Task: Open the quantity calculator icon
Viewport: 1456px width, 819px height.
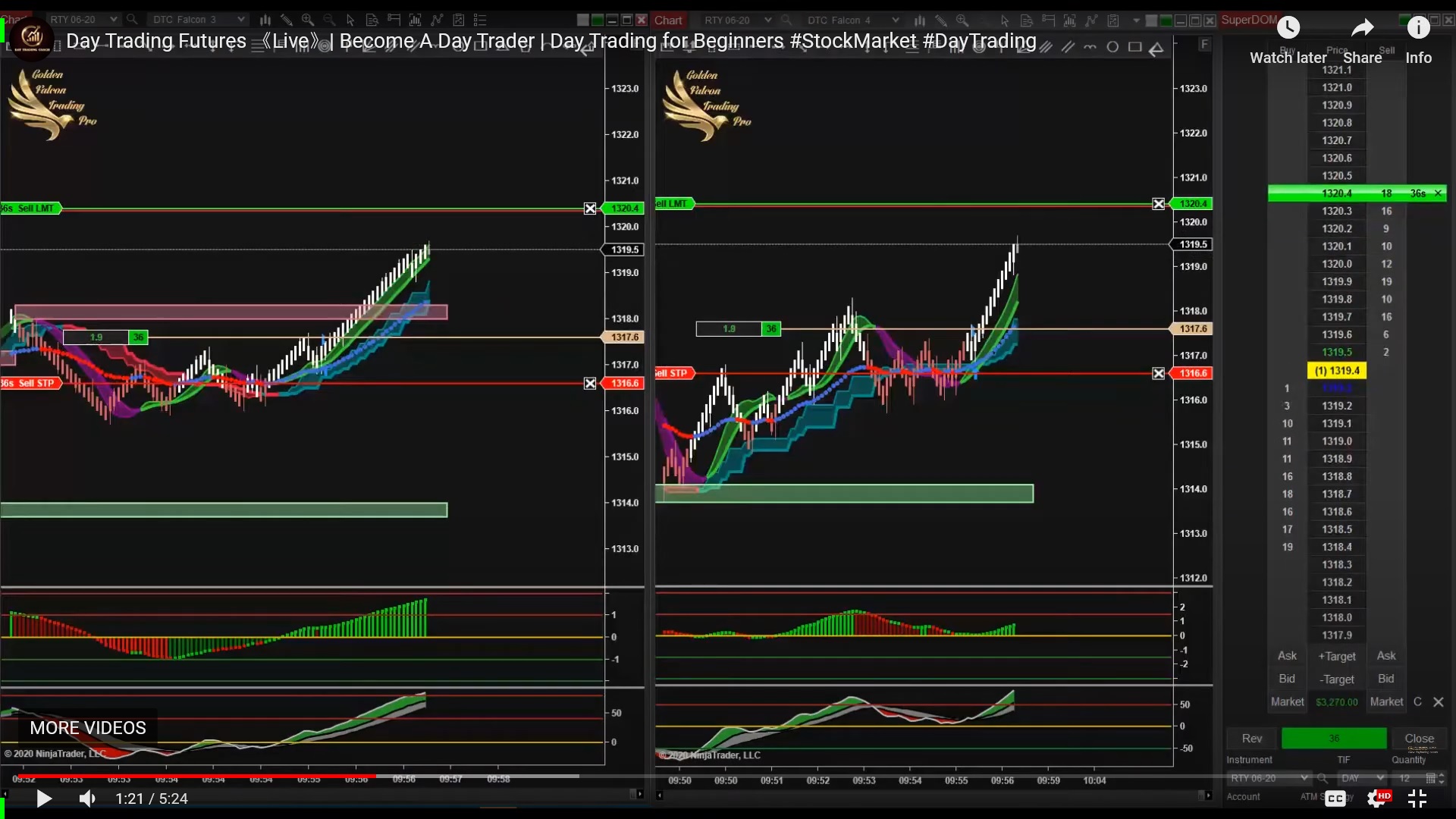Action: [x=1431, y=778]
